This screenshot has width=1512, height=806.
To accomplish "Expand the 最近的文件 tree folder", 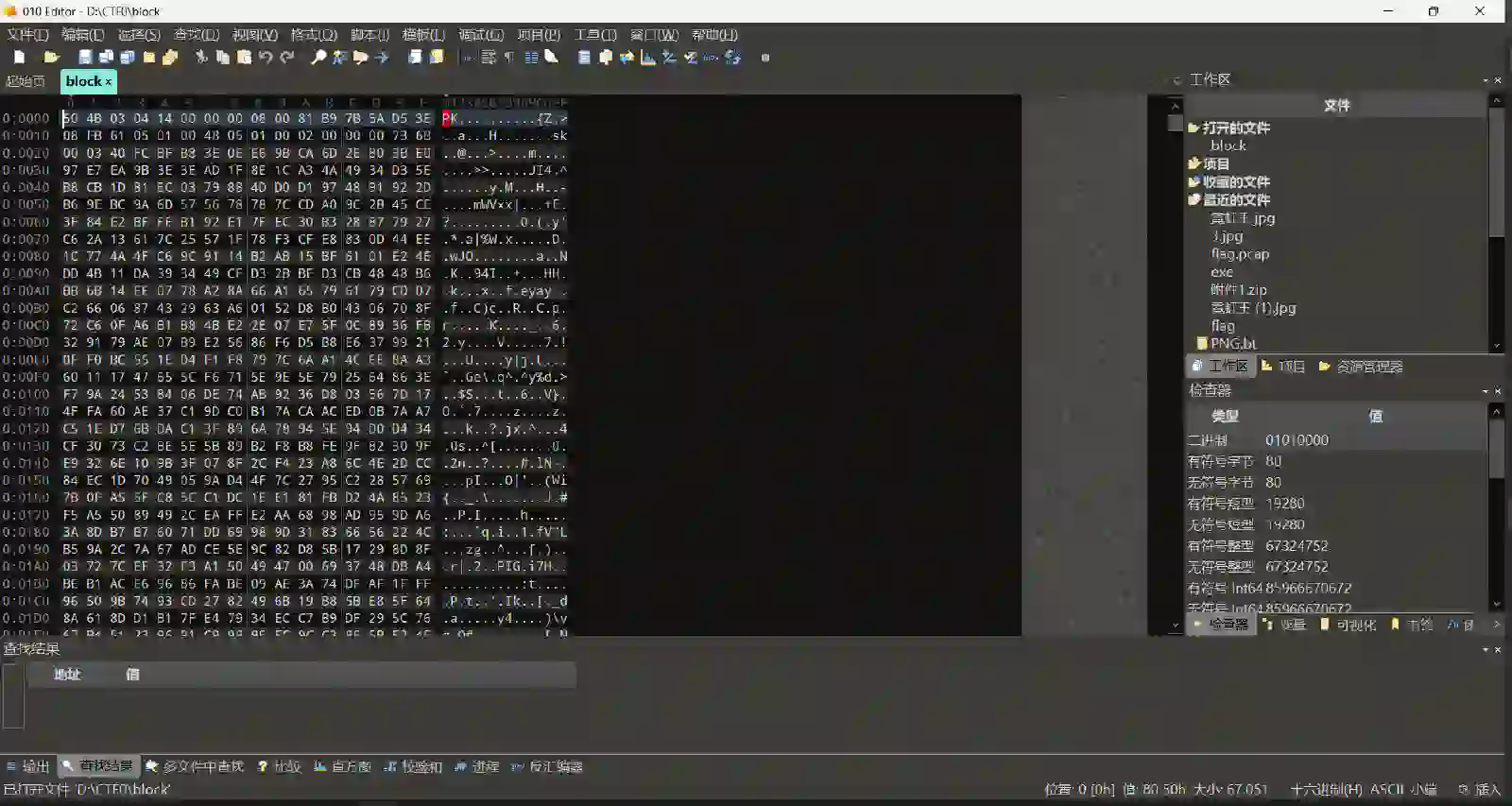I will (1194, 200).
